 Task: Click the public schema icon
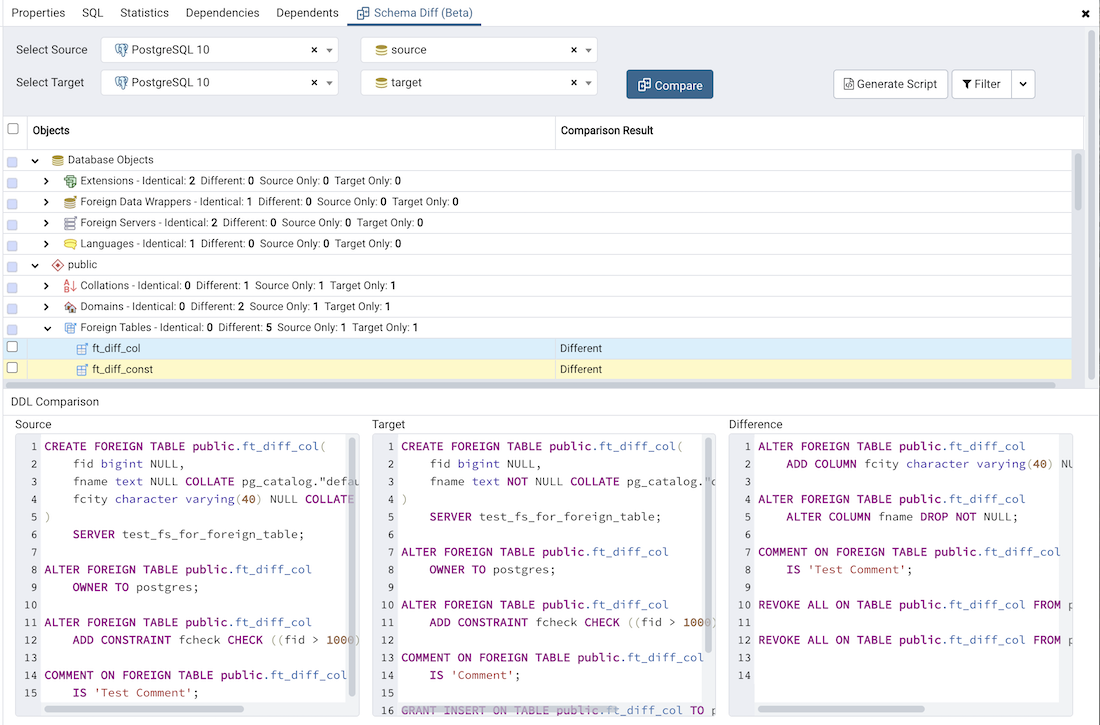pos(58,265)
